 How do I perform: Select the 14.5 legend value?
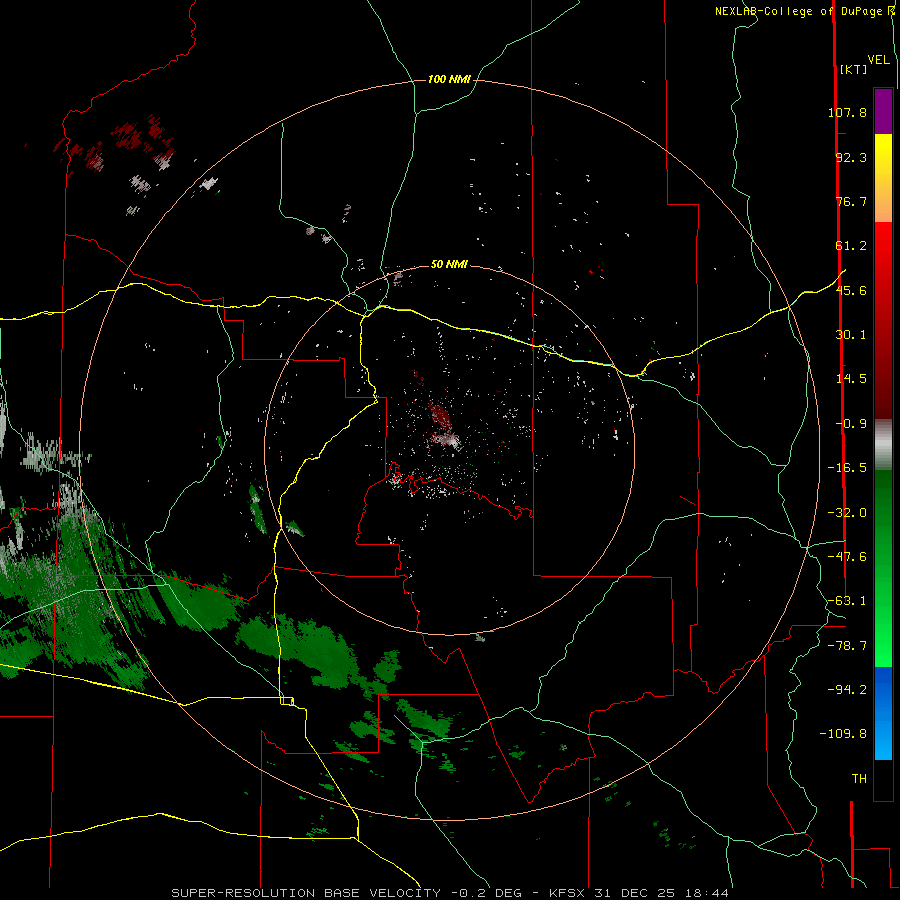(851, 379)
